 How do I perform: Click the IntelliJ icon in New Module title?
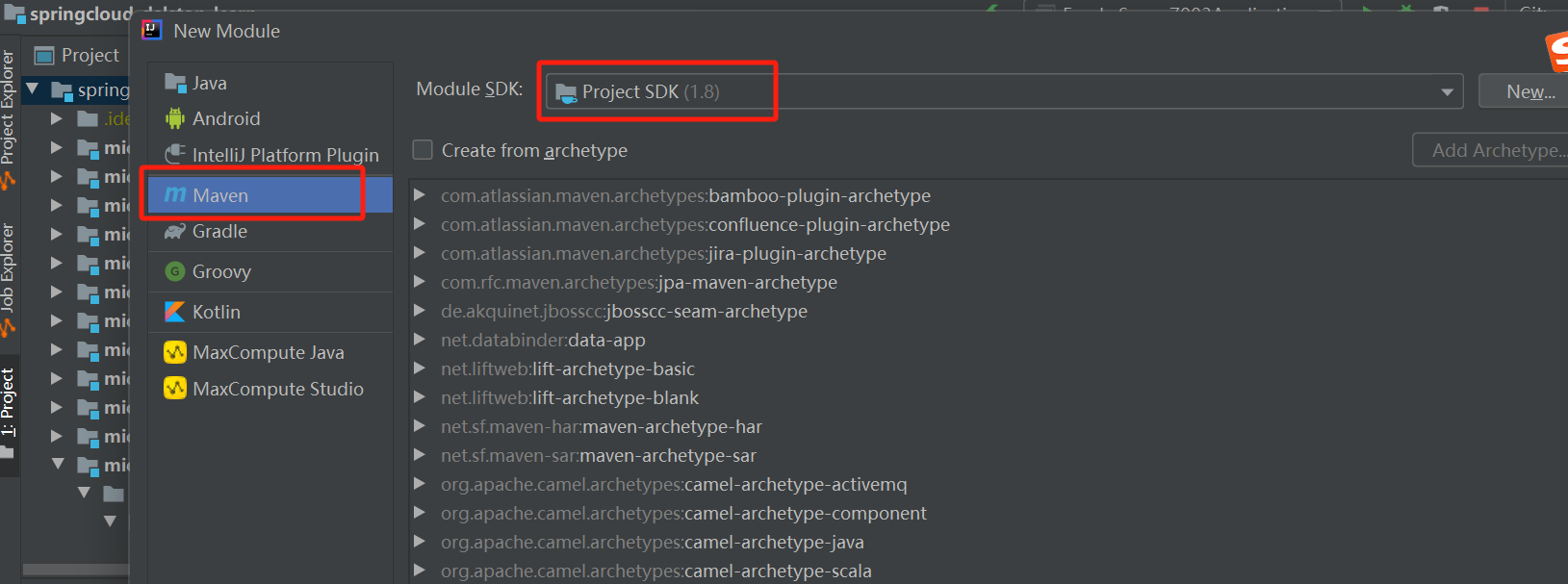coord(151,30)
